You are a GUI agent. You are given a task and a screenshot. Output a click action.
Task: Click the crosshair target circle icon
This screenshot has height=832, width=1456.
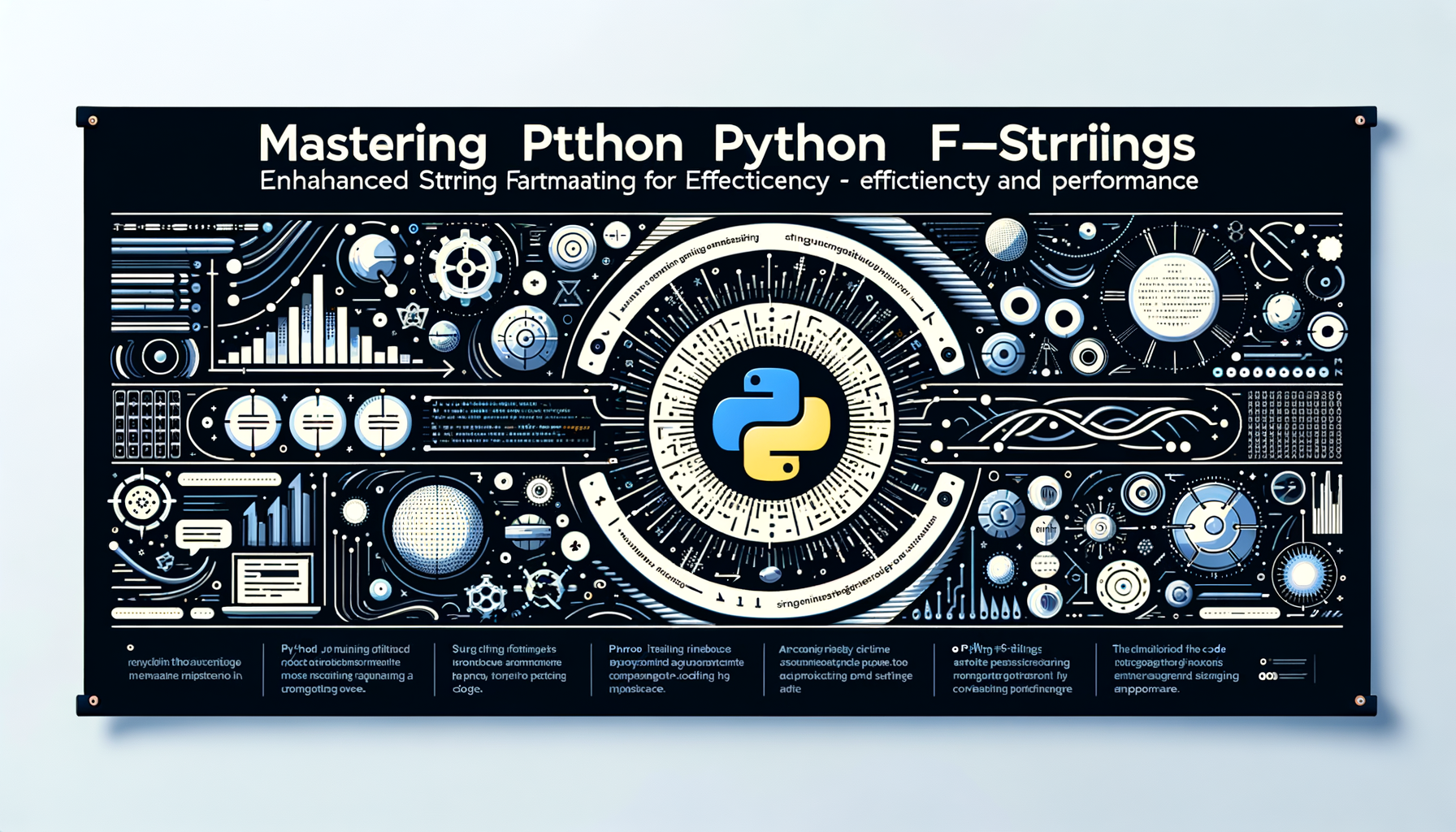[525, 336]
